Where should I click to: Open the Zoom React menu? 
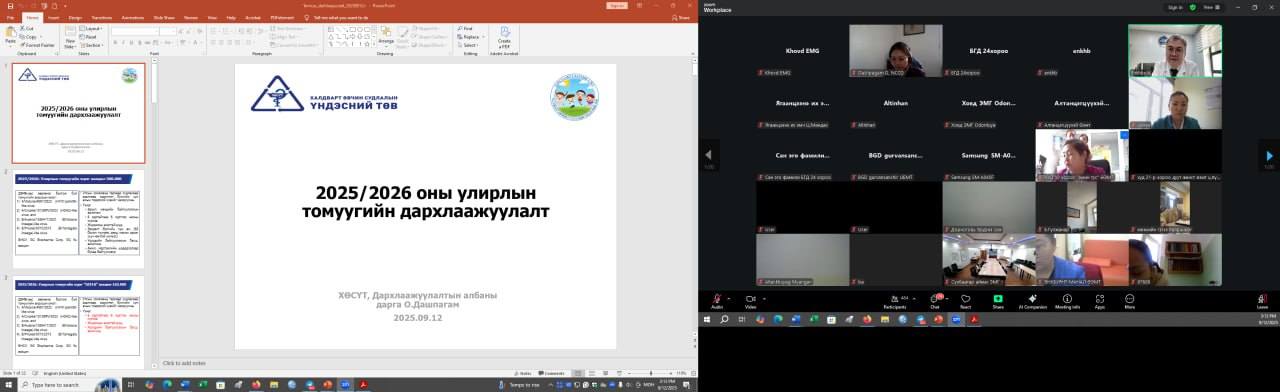click(x=967, y=299)
